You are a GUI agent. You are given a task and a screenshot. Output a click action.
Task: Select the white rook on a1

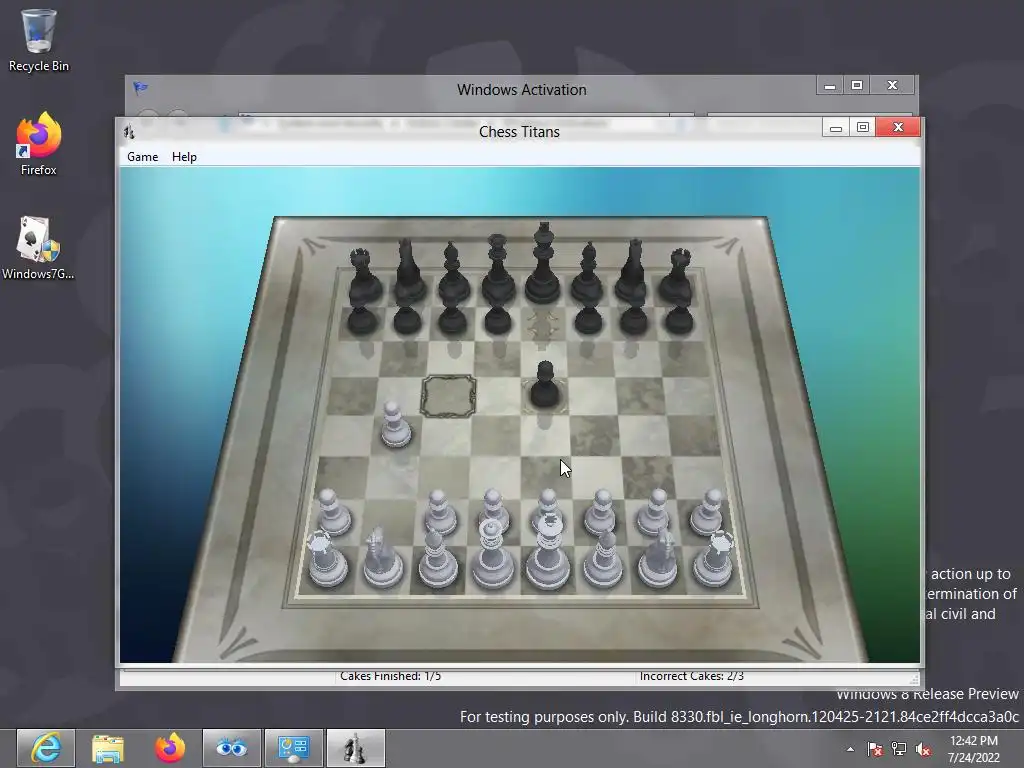(x=327, y=560)
